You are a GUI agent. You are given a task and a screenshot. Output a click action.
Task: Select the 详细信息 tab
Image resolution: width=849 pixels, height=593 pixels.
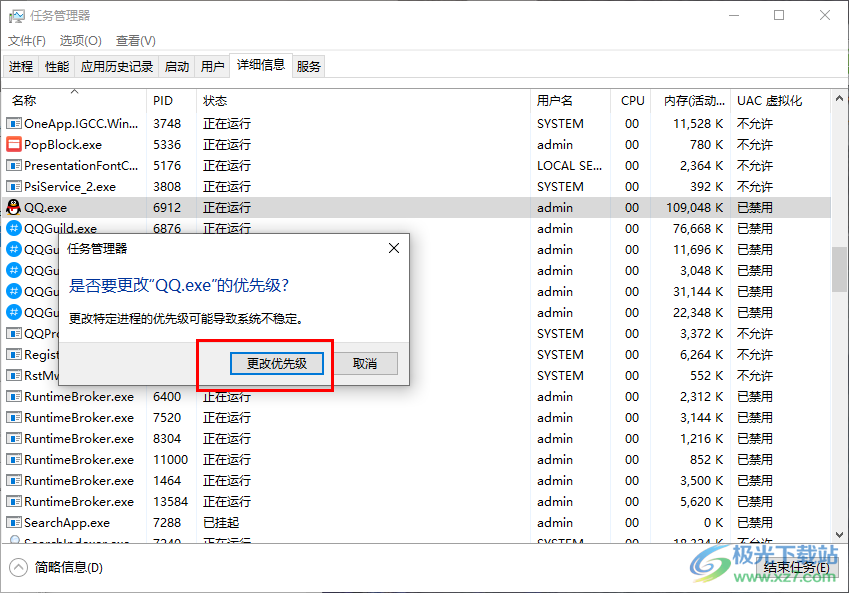click(x=261, y=65)
